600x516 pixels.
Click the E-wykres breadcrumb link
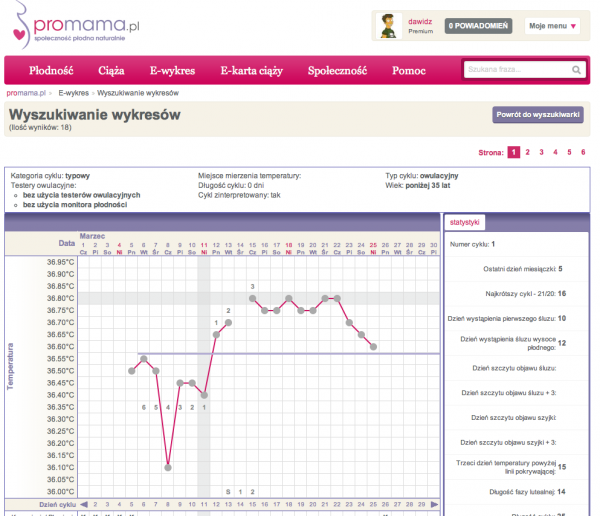(x=74, y=92)
